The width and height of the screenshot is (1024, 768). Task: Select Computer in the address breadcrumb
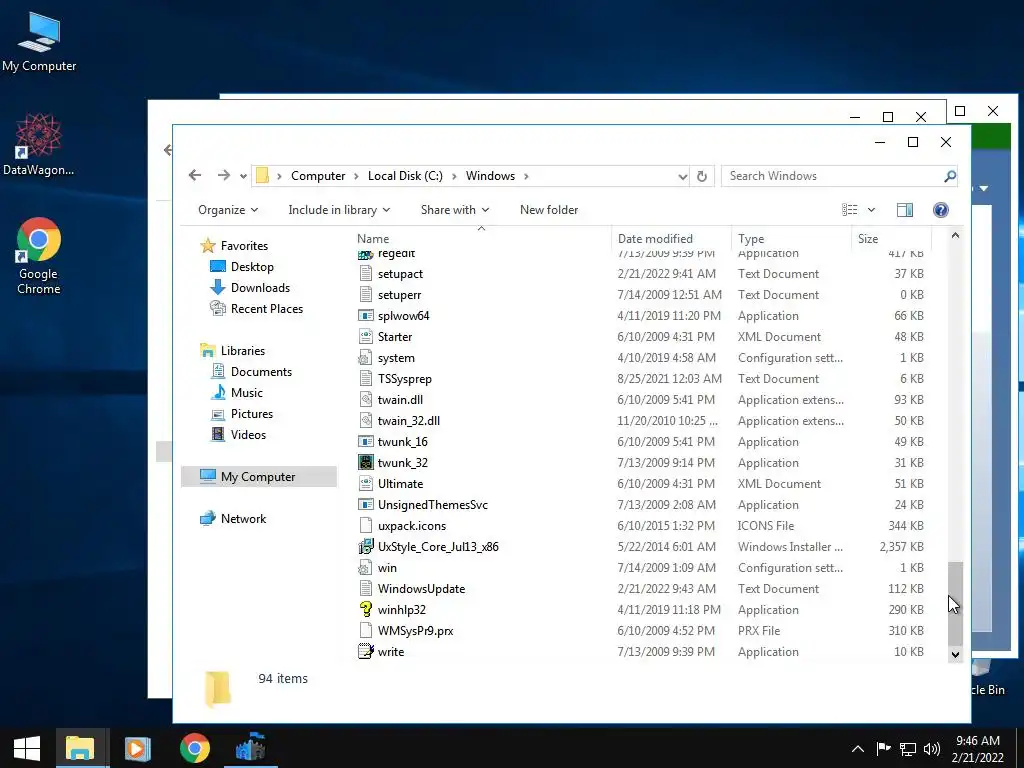point(318,176)
